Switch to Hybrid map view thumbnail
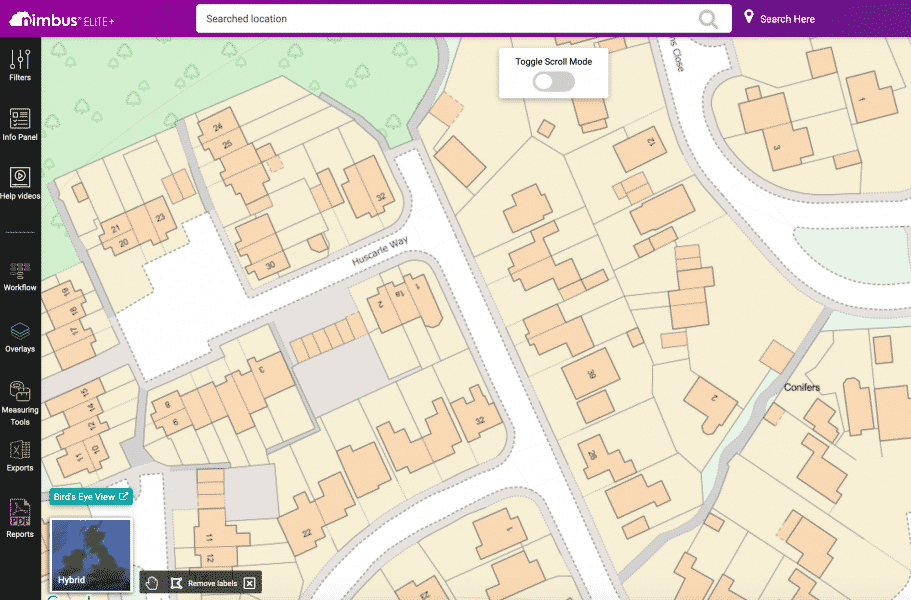 tap(91, 553)
